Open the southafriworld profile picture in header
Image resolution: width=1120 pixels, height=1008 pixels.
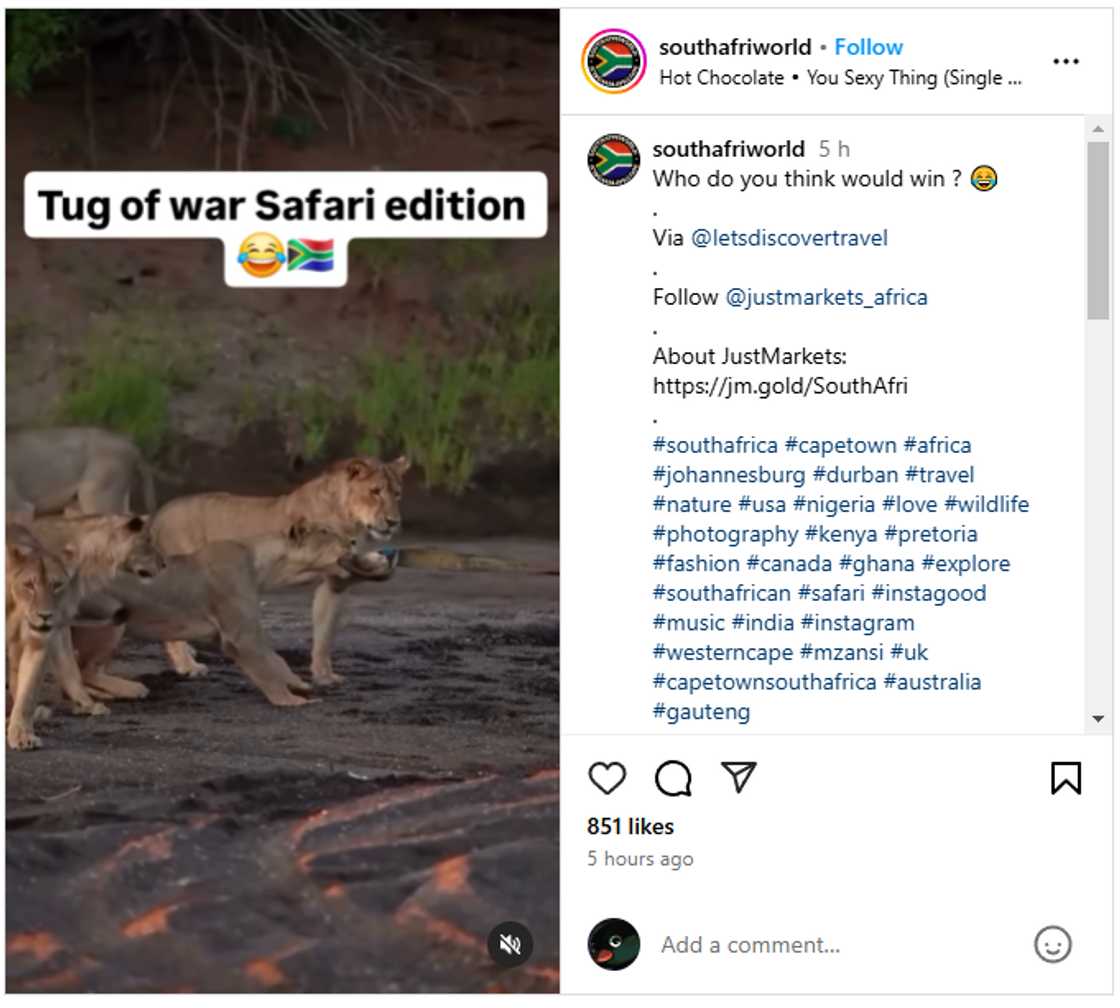(613, 62)
